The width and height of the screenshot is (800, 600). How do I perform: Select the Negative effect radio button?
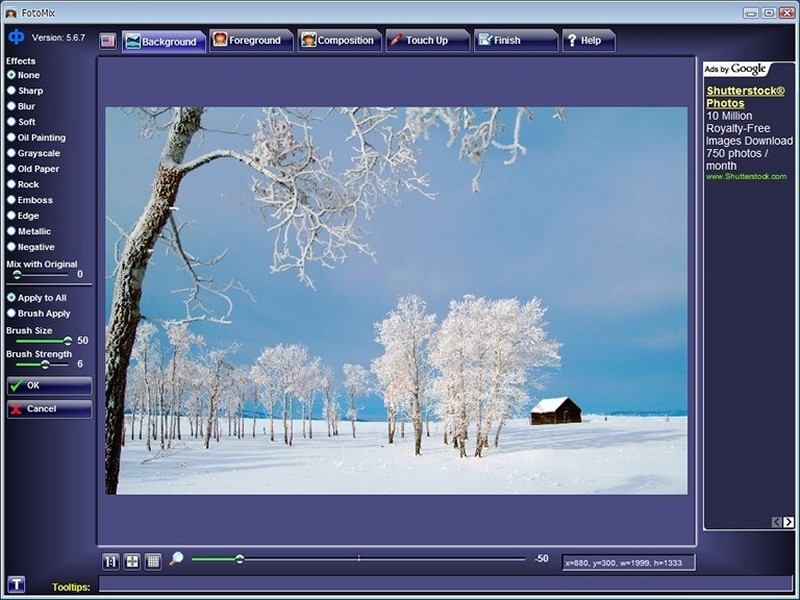click(x=31, y=247)
